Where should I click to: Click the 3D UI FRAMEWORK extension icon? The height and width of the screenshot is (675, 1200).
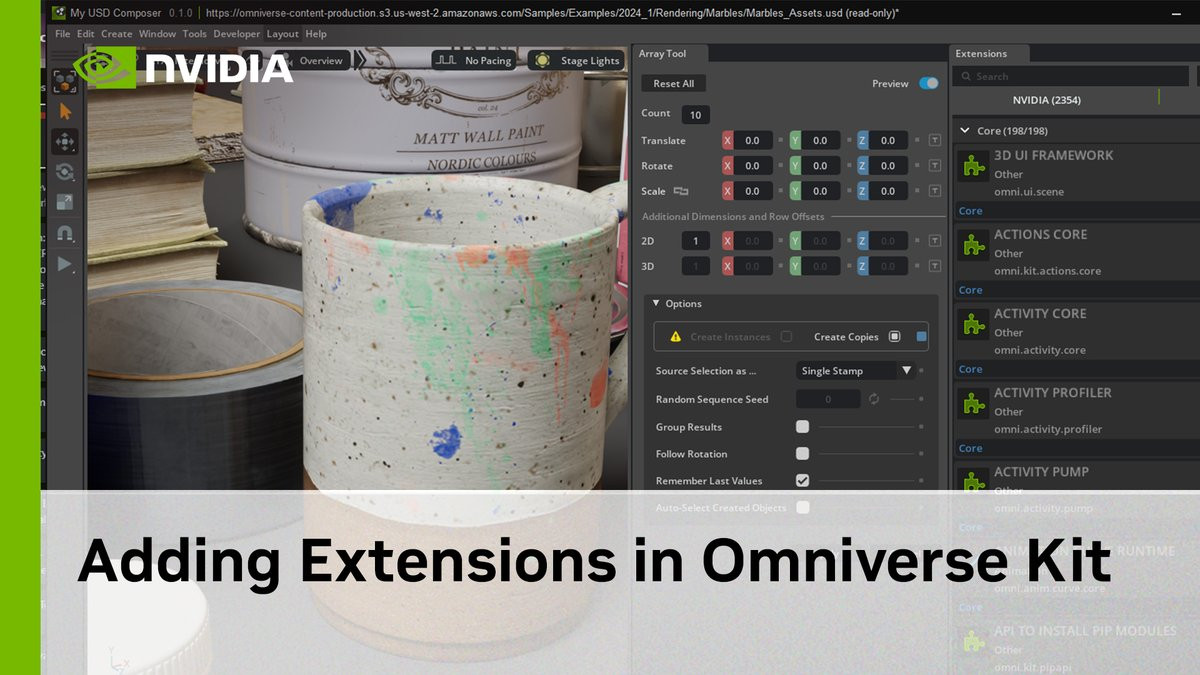tap(972, 167)
